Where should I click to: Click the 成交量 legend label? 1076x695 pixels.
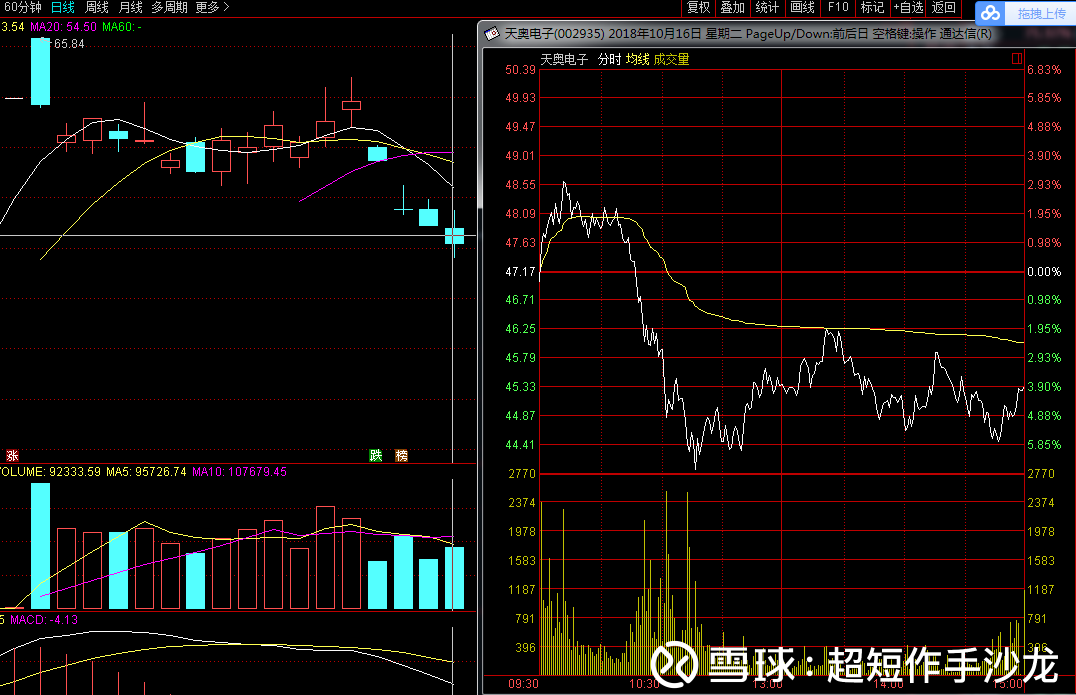[x=671, y=60]
